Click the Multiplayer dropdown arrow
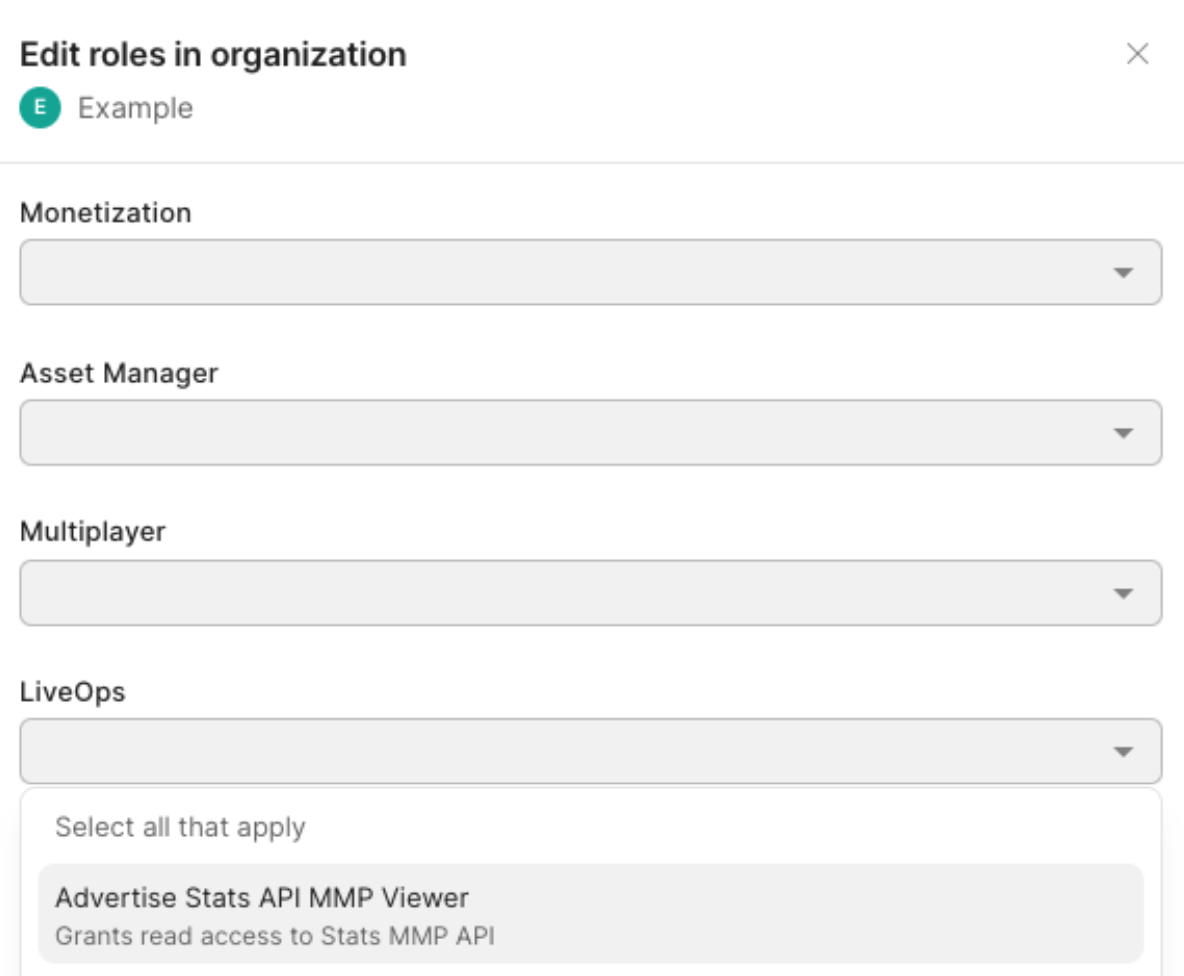 coord(1124,593)
